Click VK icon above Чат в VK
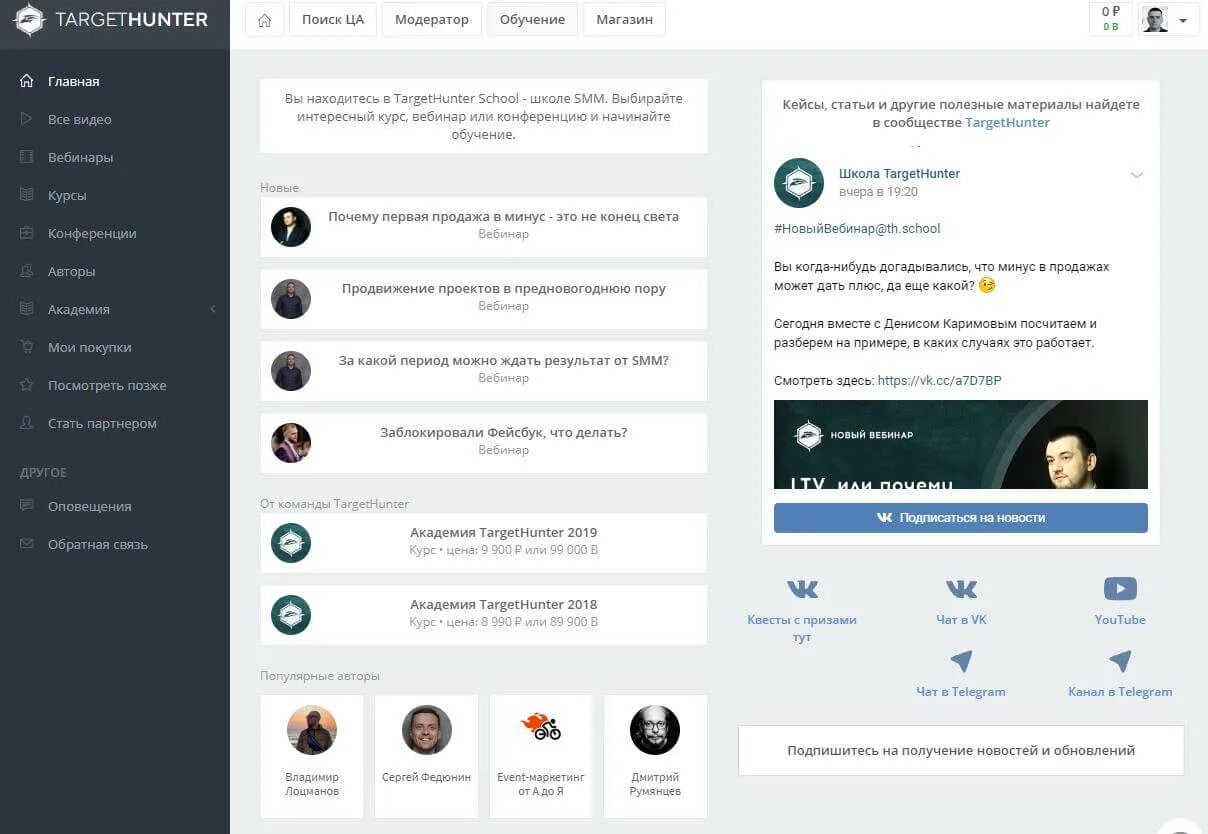This screenshot has height=834, width=1208. point(961,588)
